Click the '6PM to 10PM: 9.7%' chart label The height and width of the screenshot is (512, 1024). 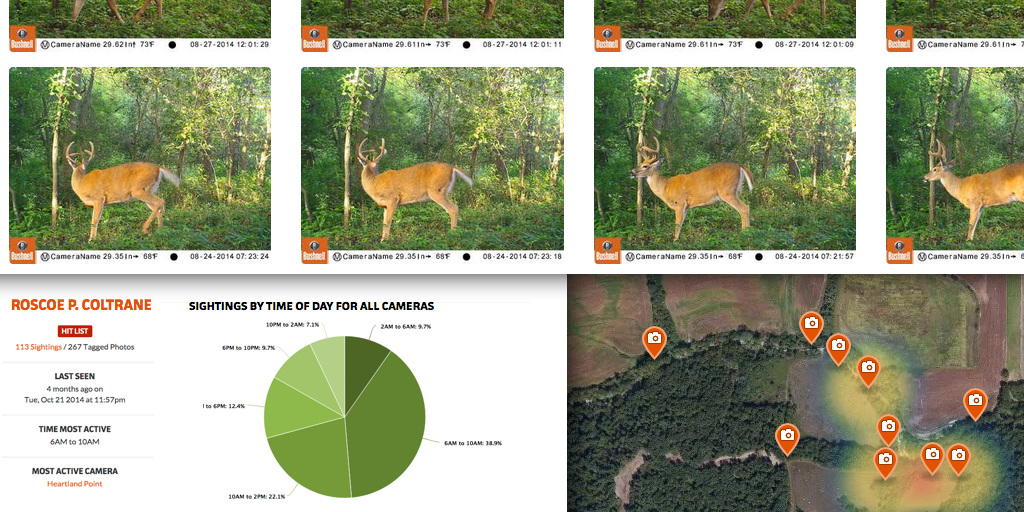[249, 348]
